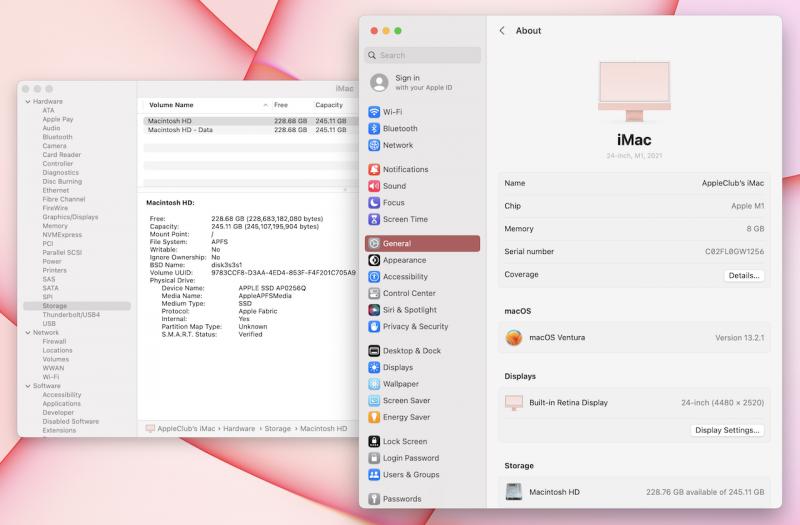This screenshot has width=800, height=525.
Task: Select Macintosh HD volume row
Action: click(250, 121)
